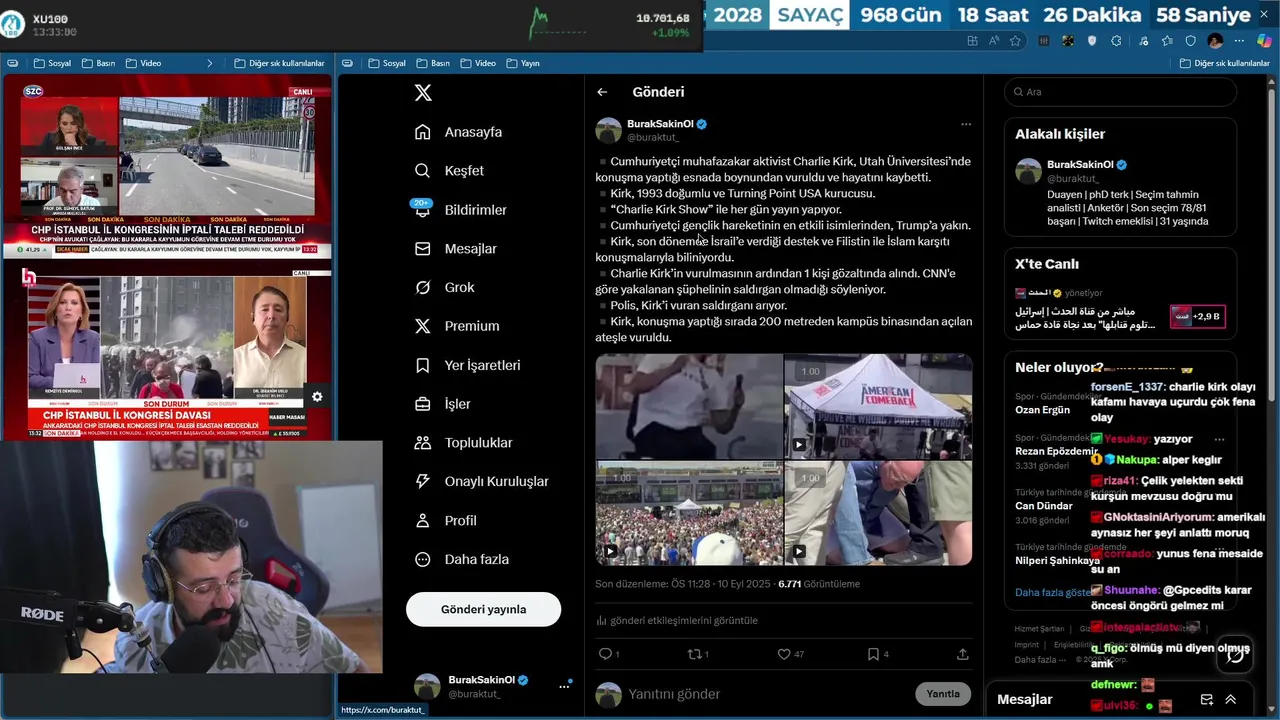Open first video thumbnail in post
The width and height of the screenshot is (1280, 720).
(x=689, y=406)
